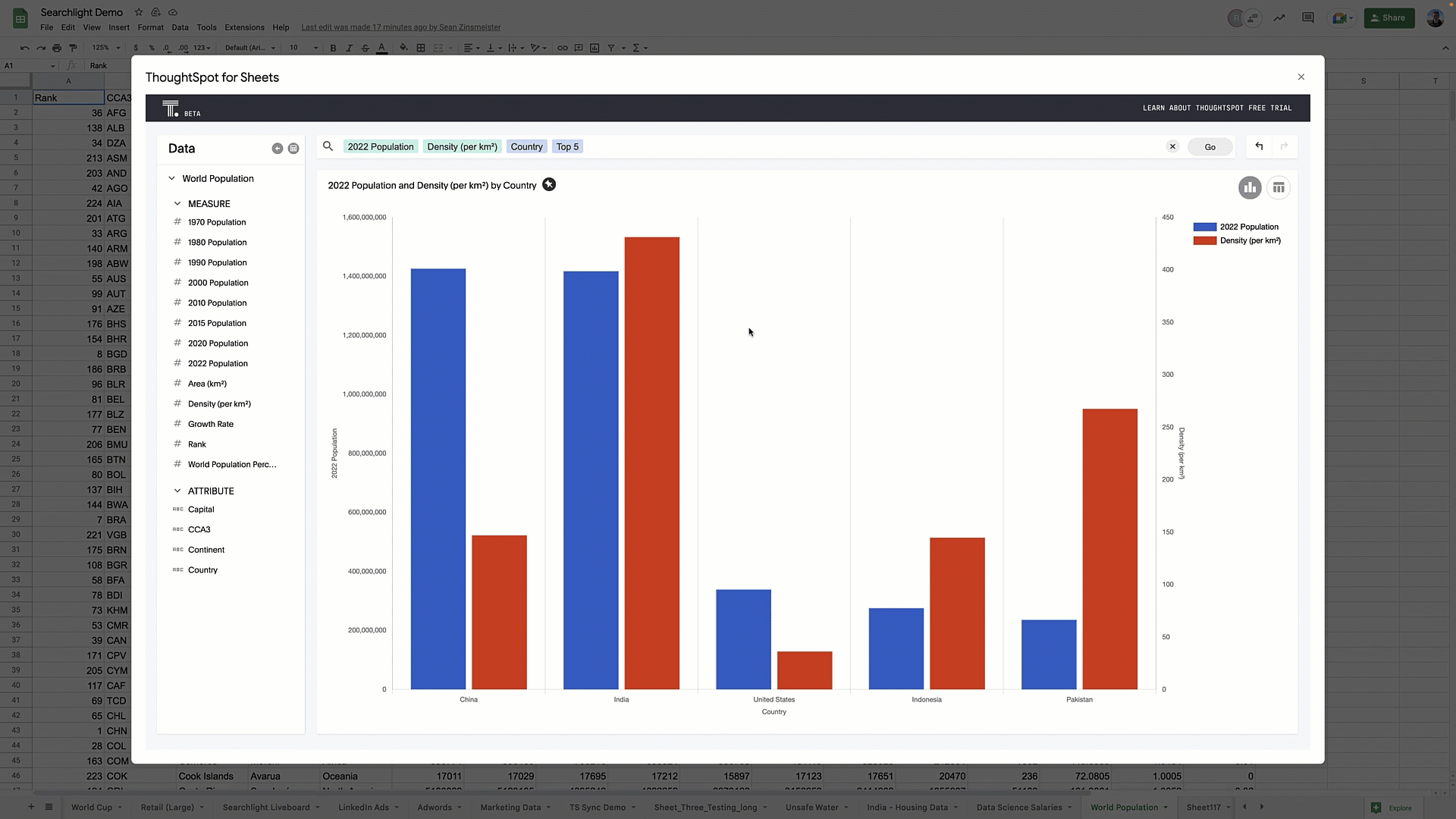Remove the 2022 Population search tag
Screen dimensions: 1456x819
coord(379,147)
